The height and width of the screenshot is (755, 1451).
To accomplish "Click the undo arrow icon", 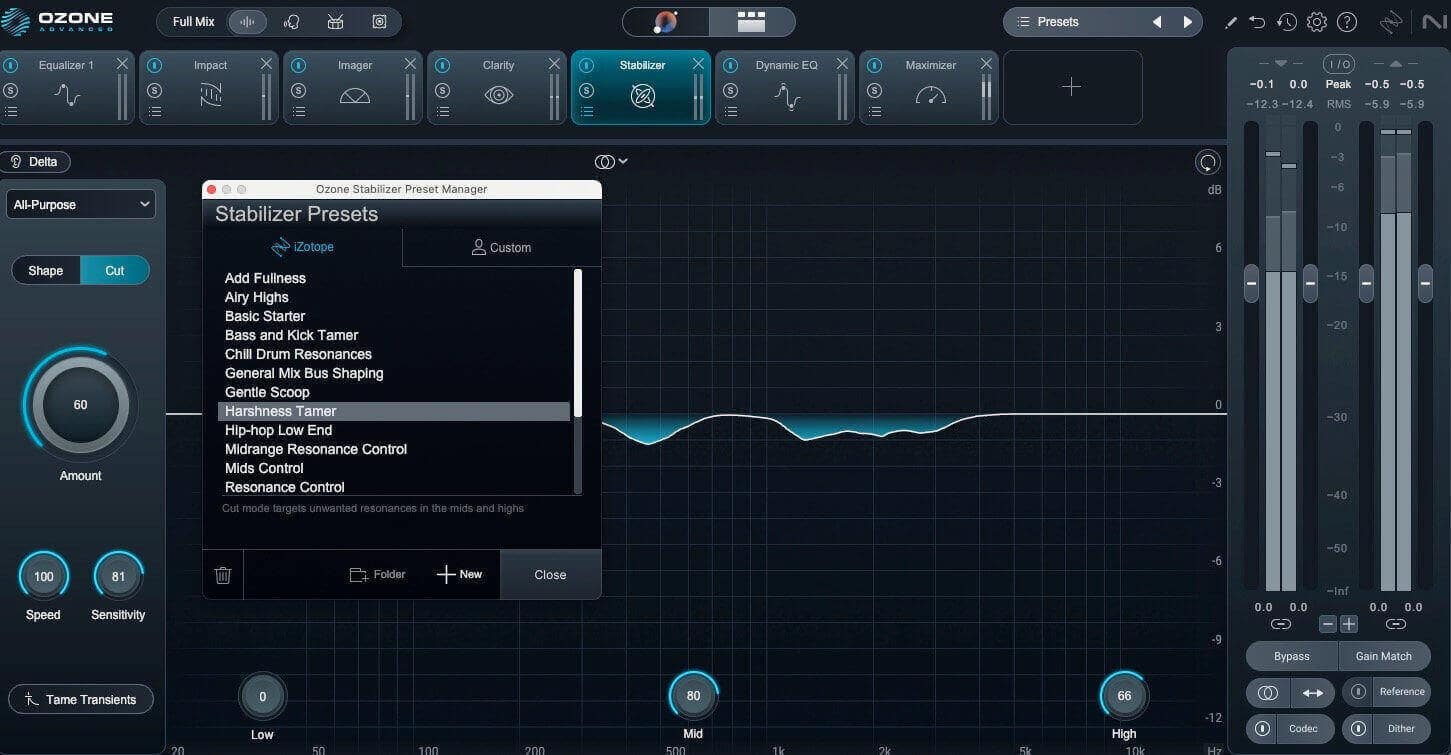I will [x=1257, y=22].
